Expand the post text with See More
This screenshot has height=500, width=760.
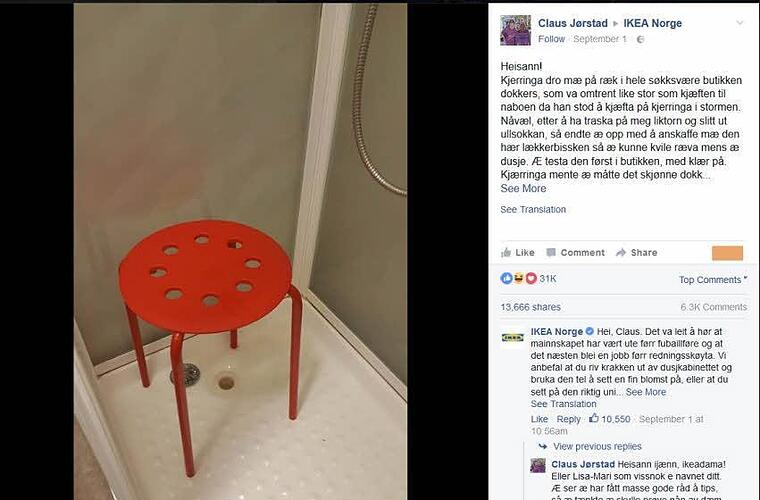tap(523, 188)
